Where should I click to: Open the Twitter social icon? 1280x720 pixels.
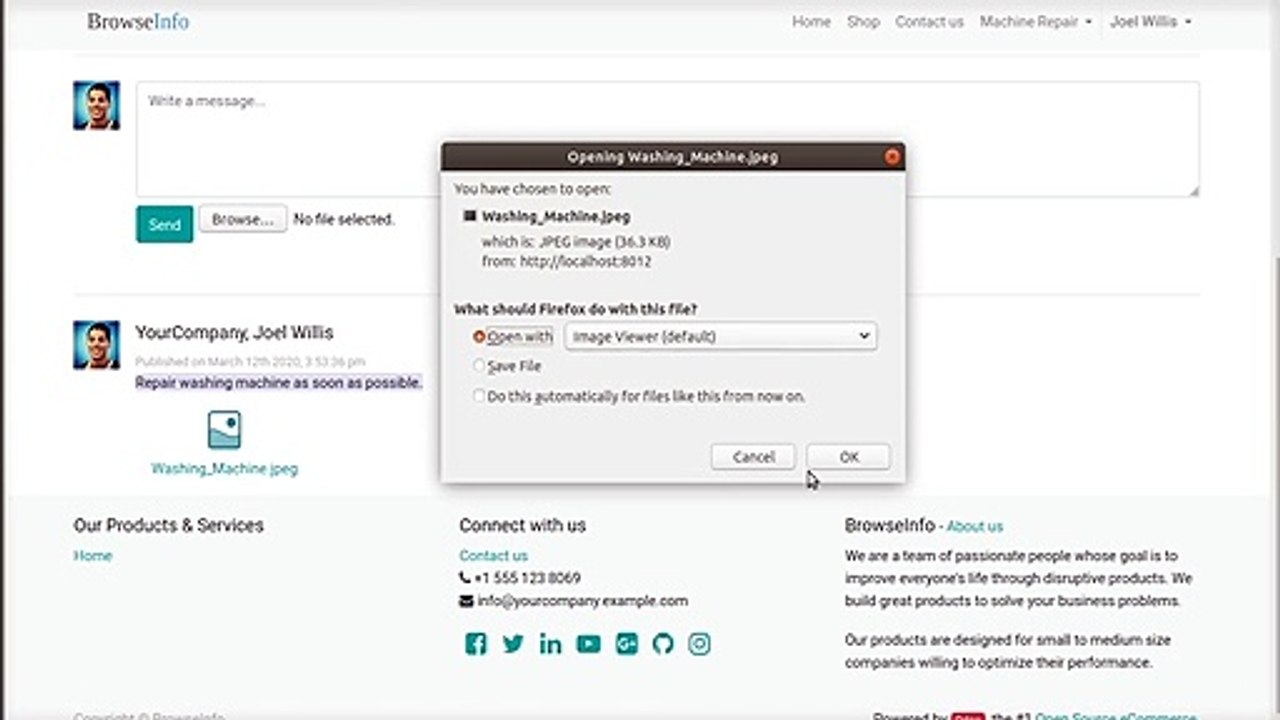click(513, 644)
